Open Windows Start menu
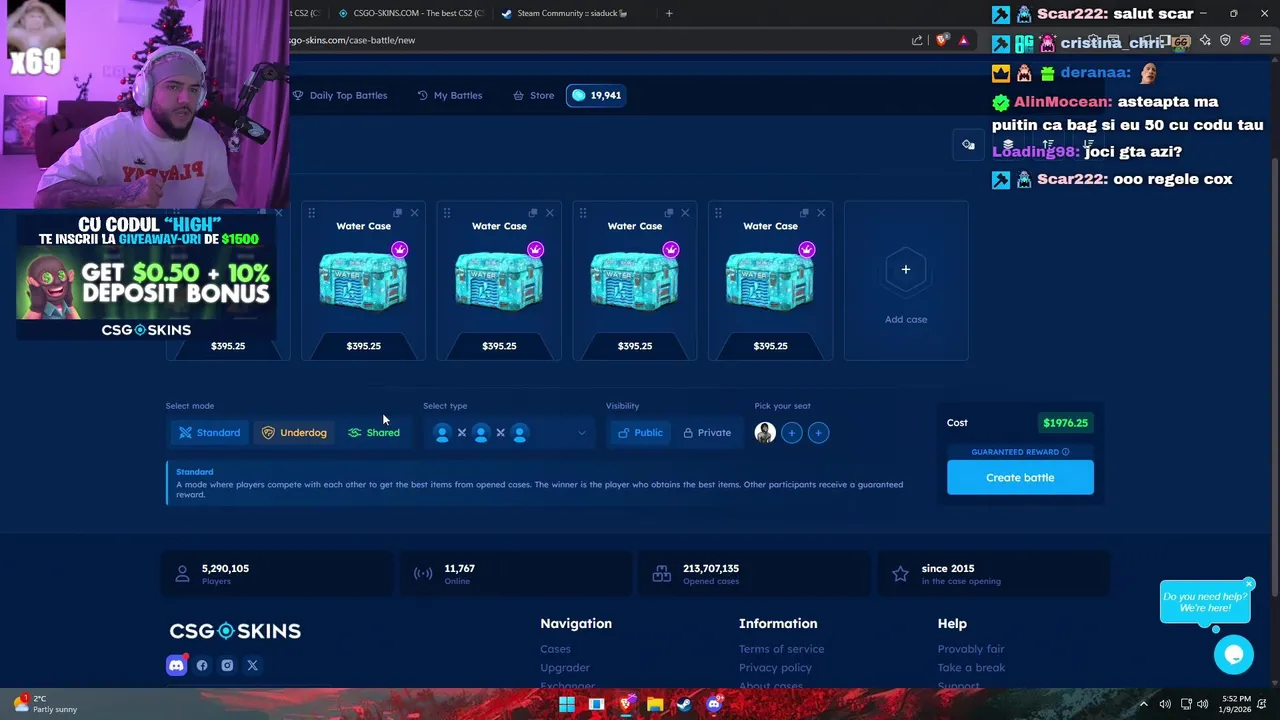1280x720 pixels. (567, 704)
